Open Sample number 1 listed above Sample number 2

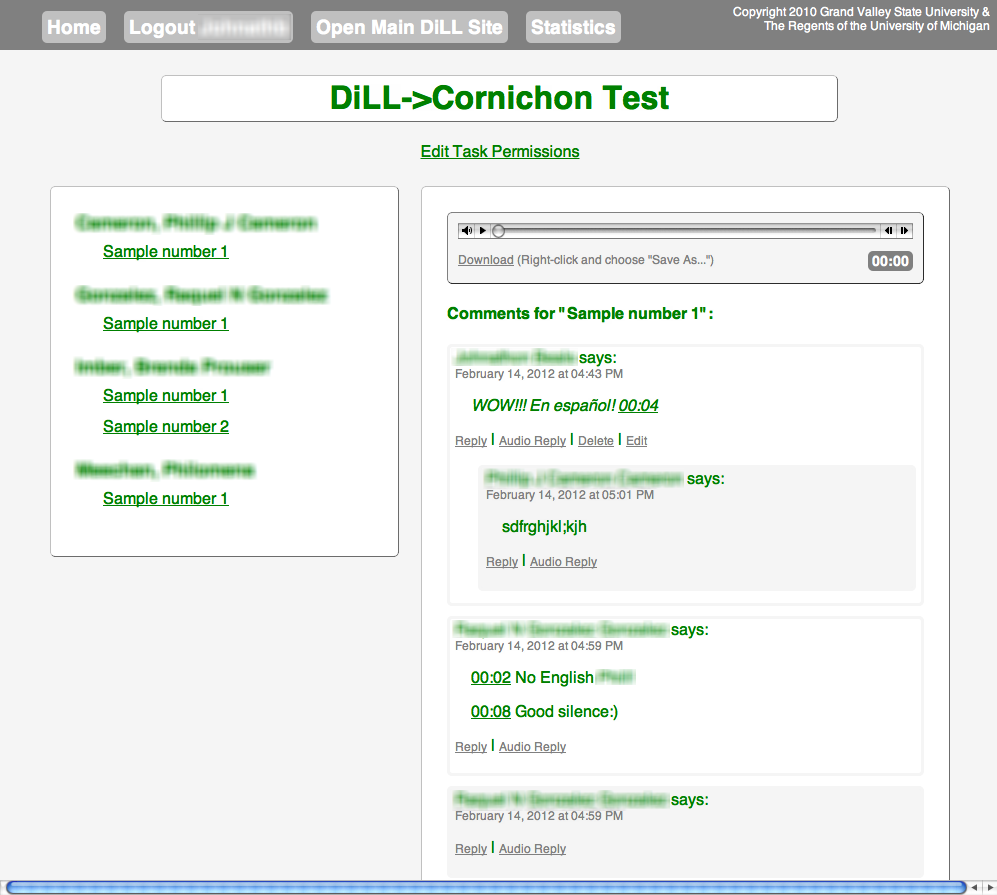click(x=165, y=395)
